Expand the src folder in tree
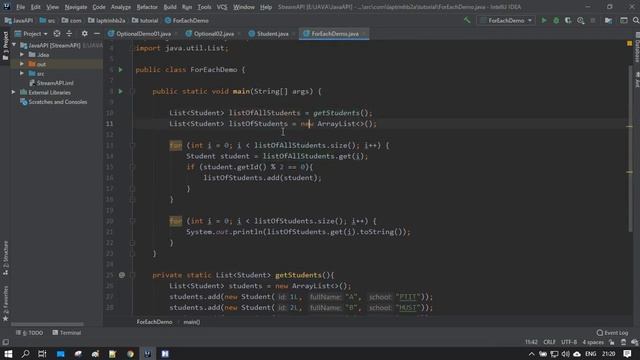Viewport: 640px width, 360px height. tap(22, 73)
